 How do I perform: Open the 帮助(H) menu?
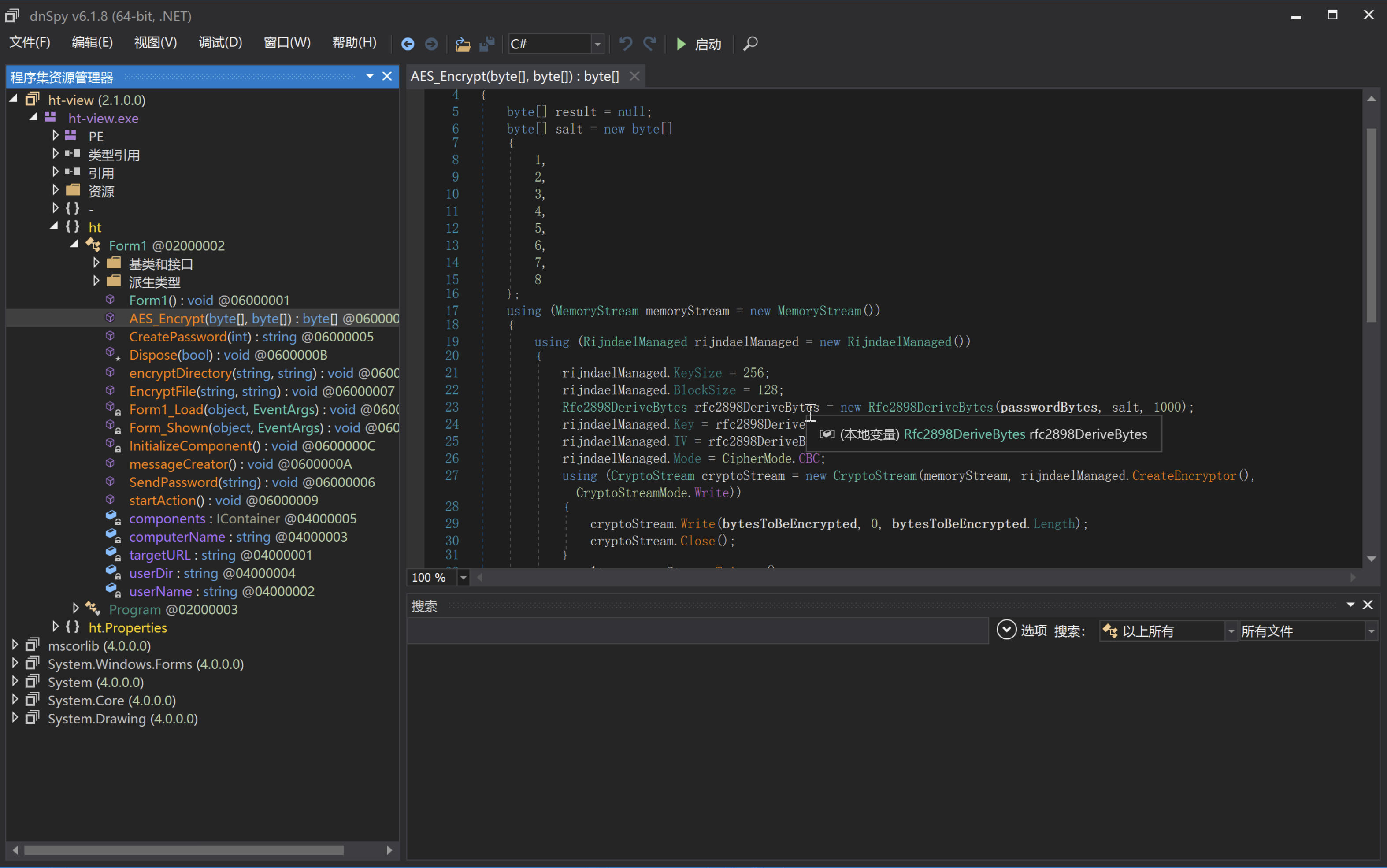tap(355, 42)
